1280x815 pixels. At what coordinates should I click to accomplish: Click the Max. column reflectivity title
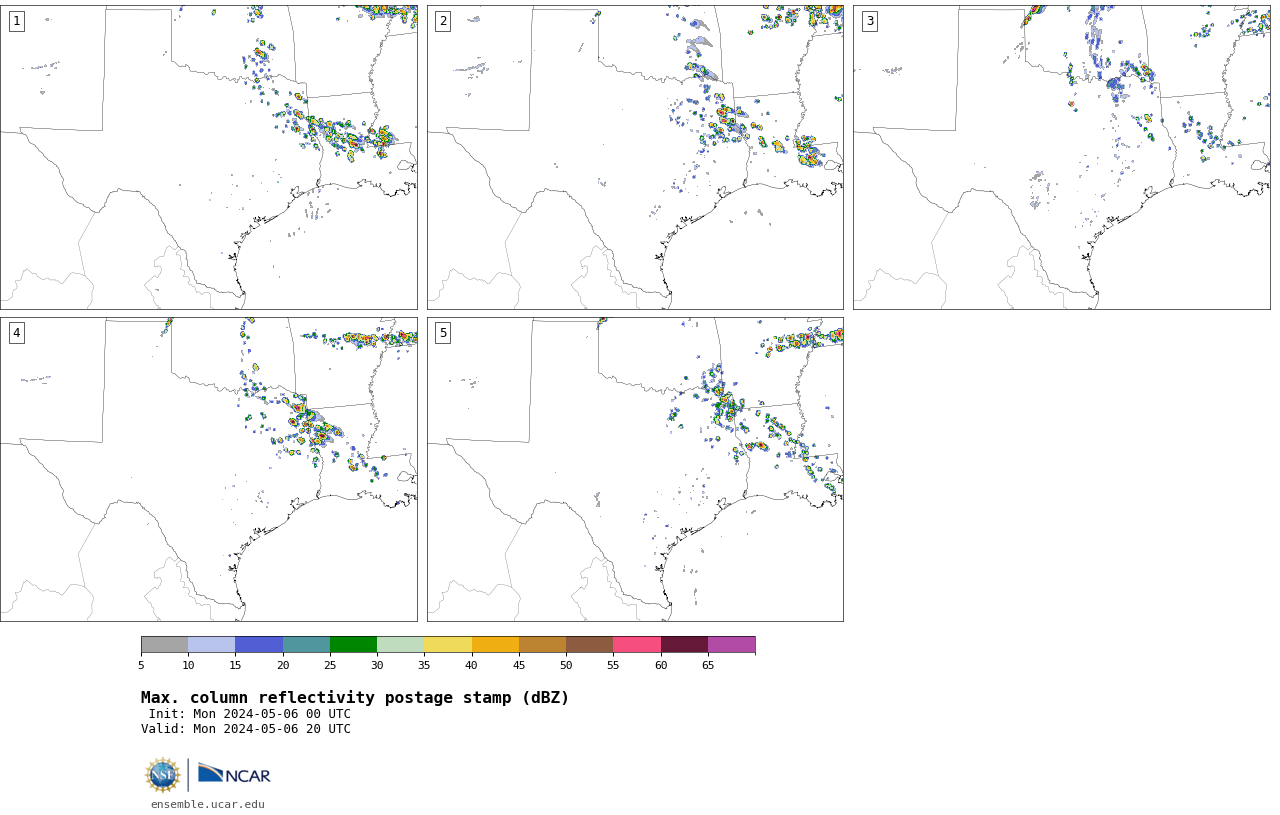click(355, 698)
